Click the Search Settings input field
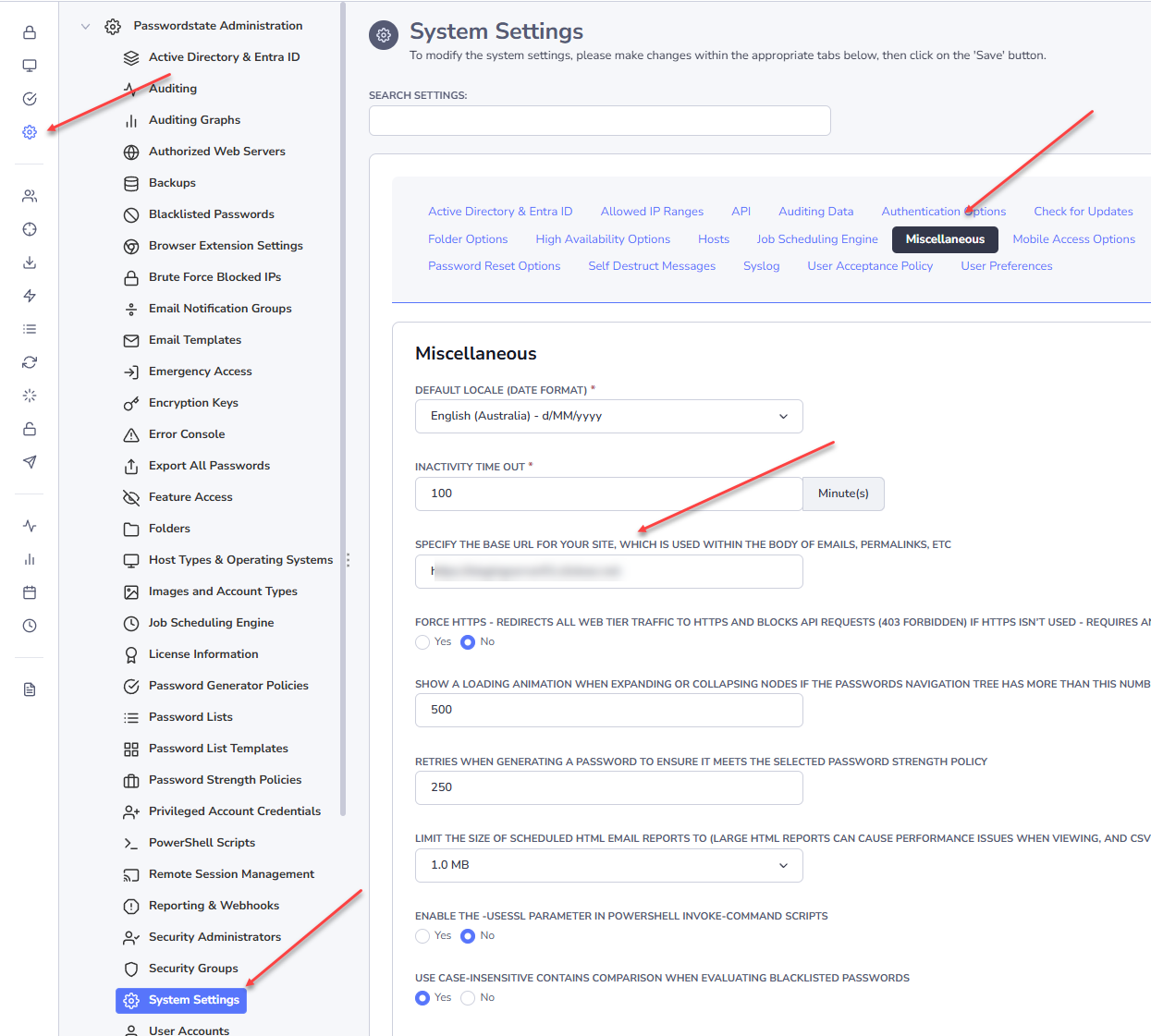Screen dimensions: 1151x1036 click(x=600, y=121)
